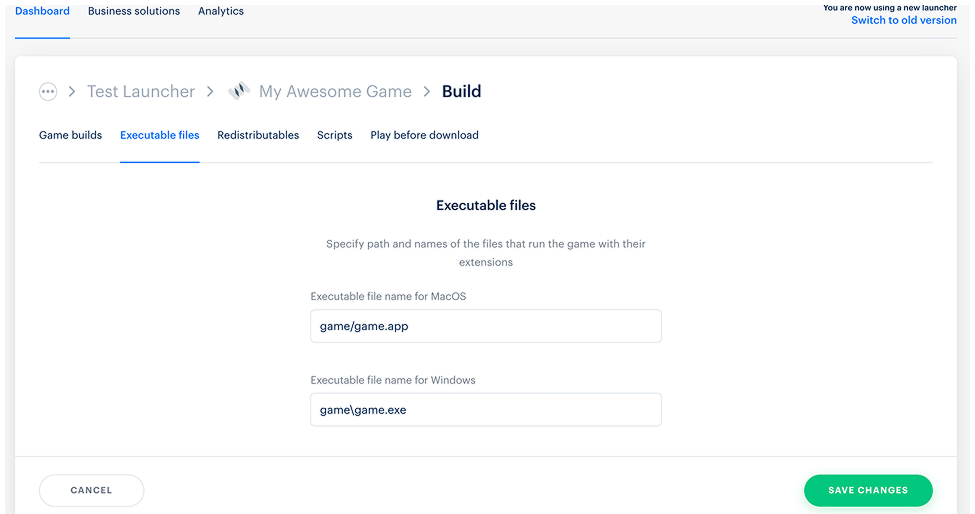The image size is (975, 514).
Task: Navigate to Test Launcher breadcrumb
Action: [x=141, y=91]
